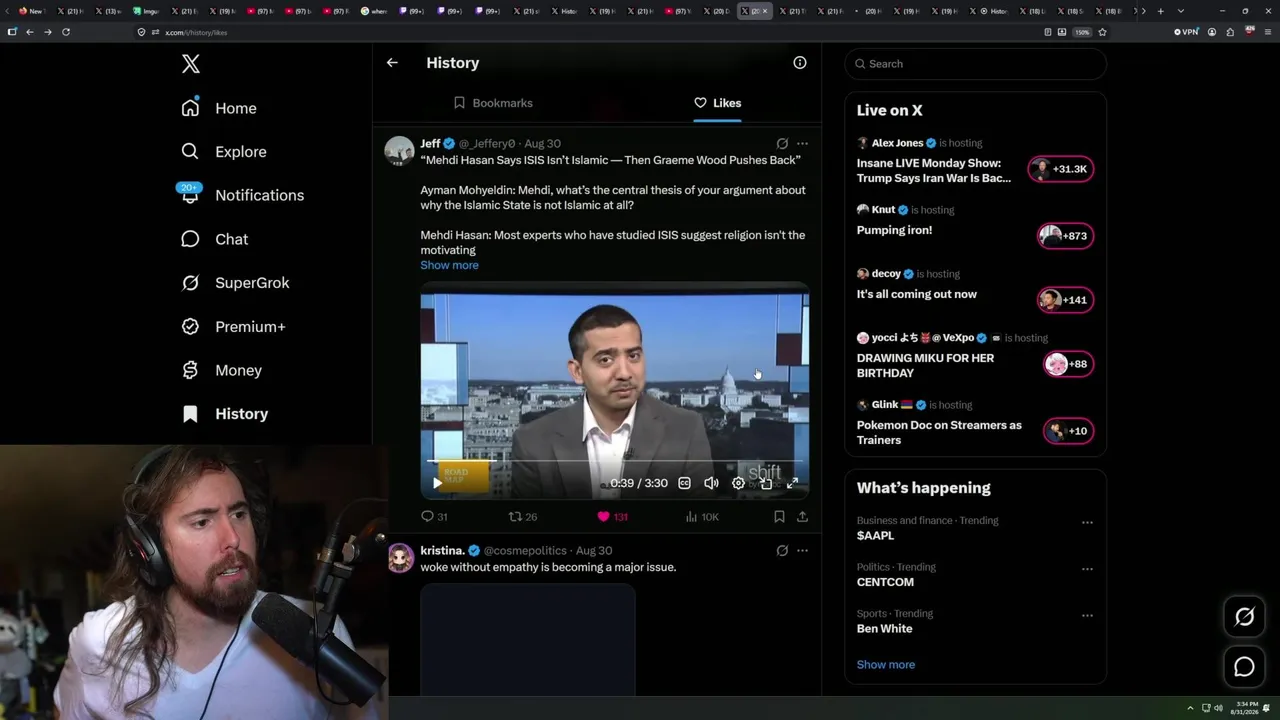The height and width of the screenshot is (720, 1280).
Task: Unlike Jeff's post with 131 likes
Action: point(612,517)
